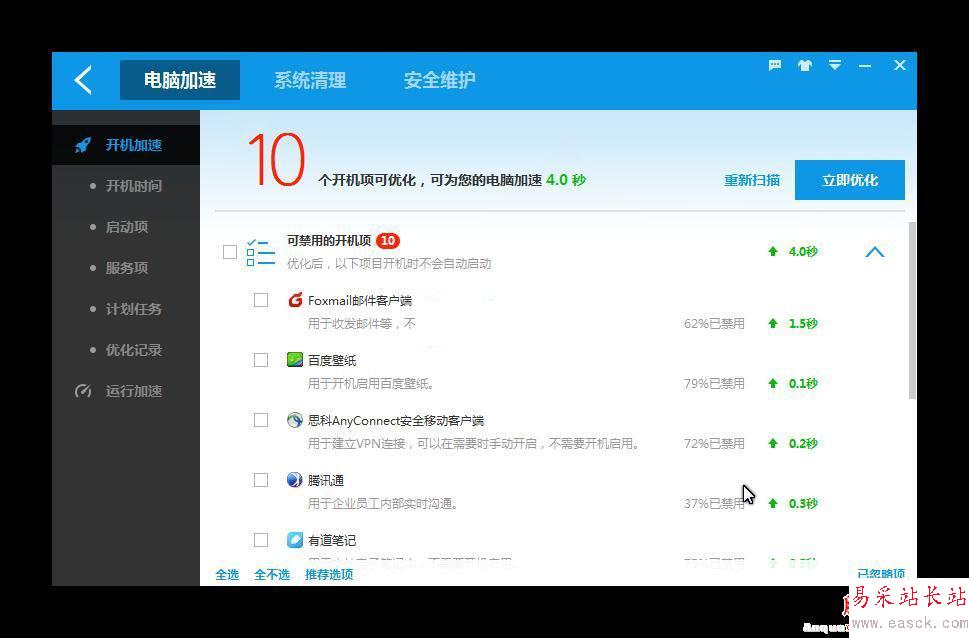The height and width of the screenshot is (638, 969).
Task: Click the 腾讯通 item name
Action: [x=326, y=480]
